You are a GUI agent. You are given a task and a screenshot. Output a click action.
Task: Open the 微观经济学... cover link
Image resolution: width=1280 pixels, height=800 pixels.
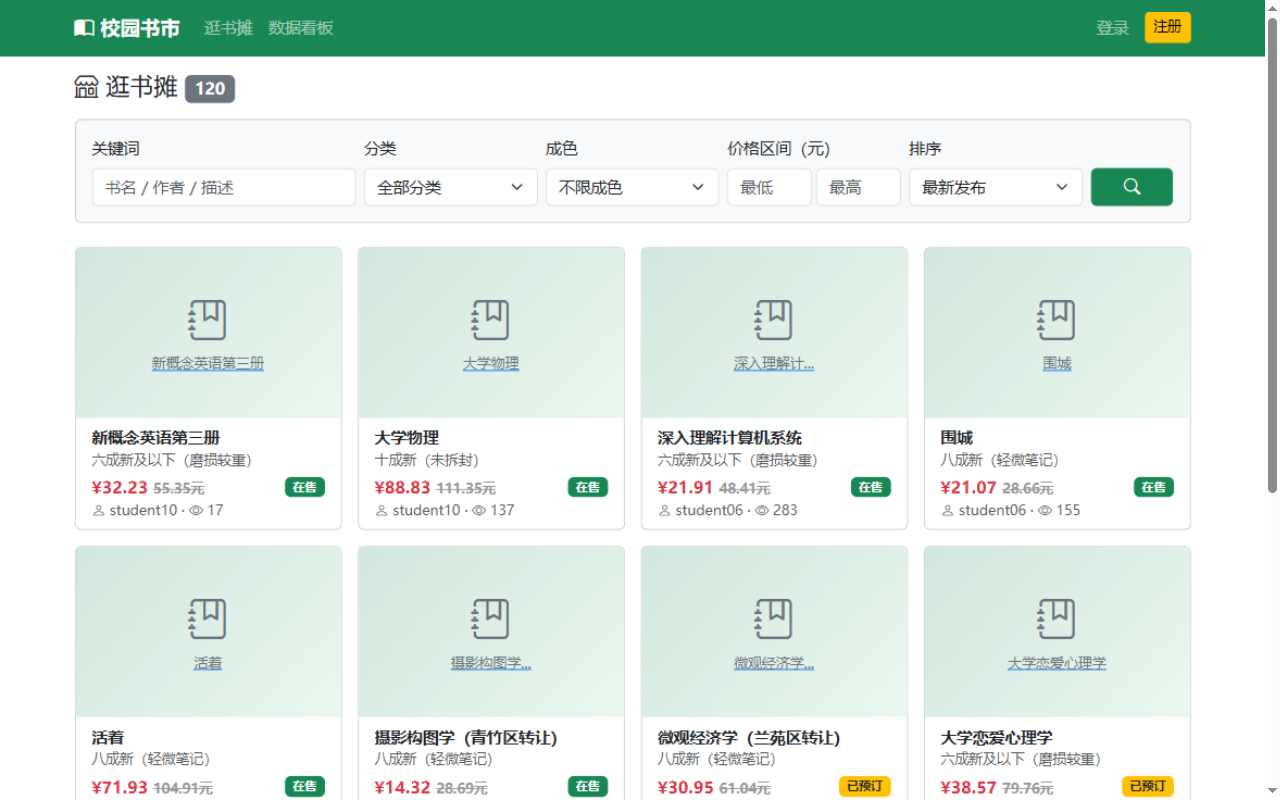click(774, 663)
